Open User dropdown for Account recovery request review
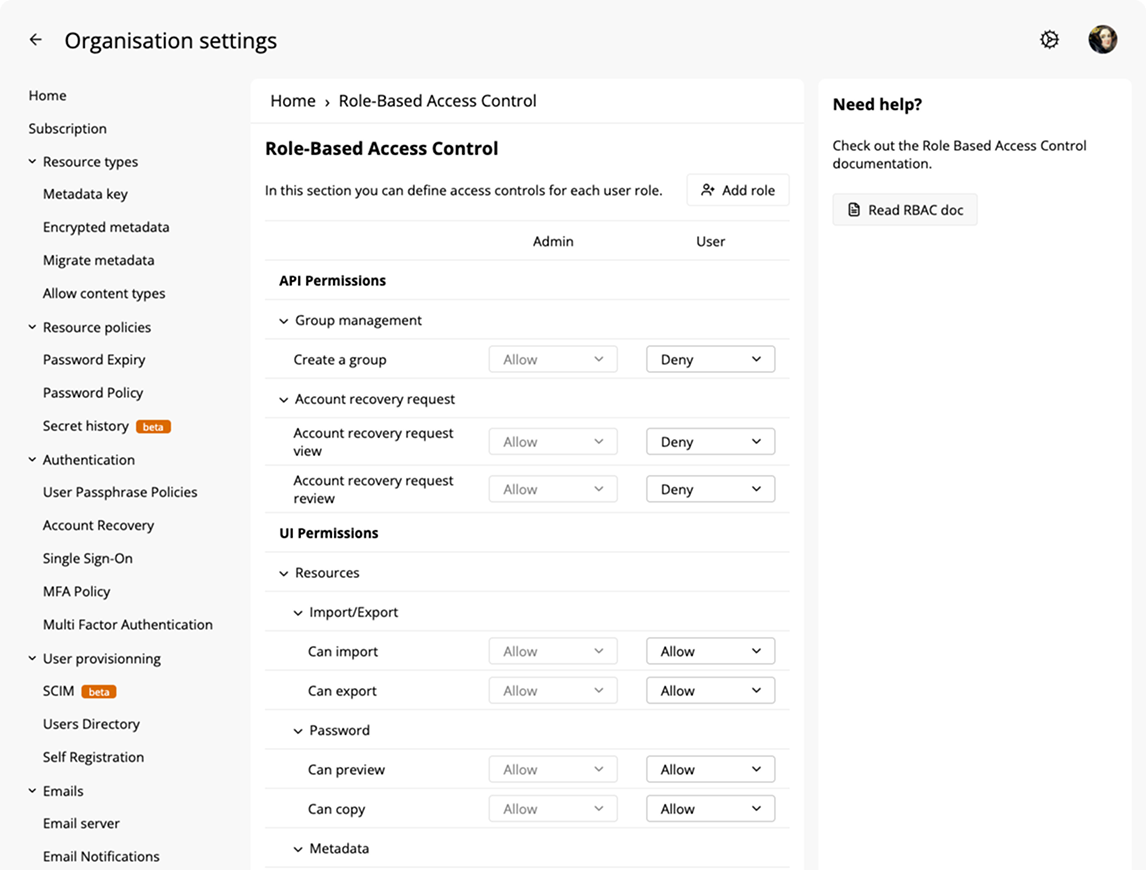Screen dimensions: 1146x870 (x=710, y=489)
